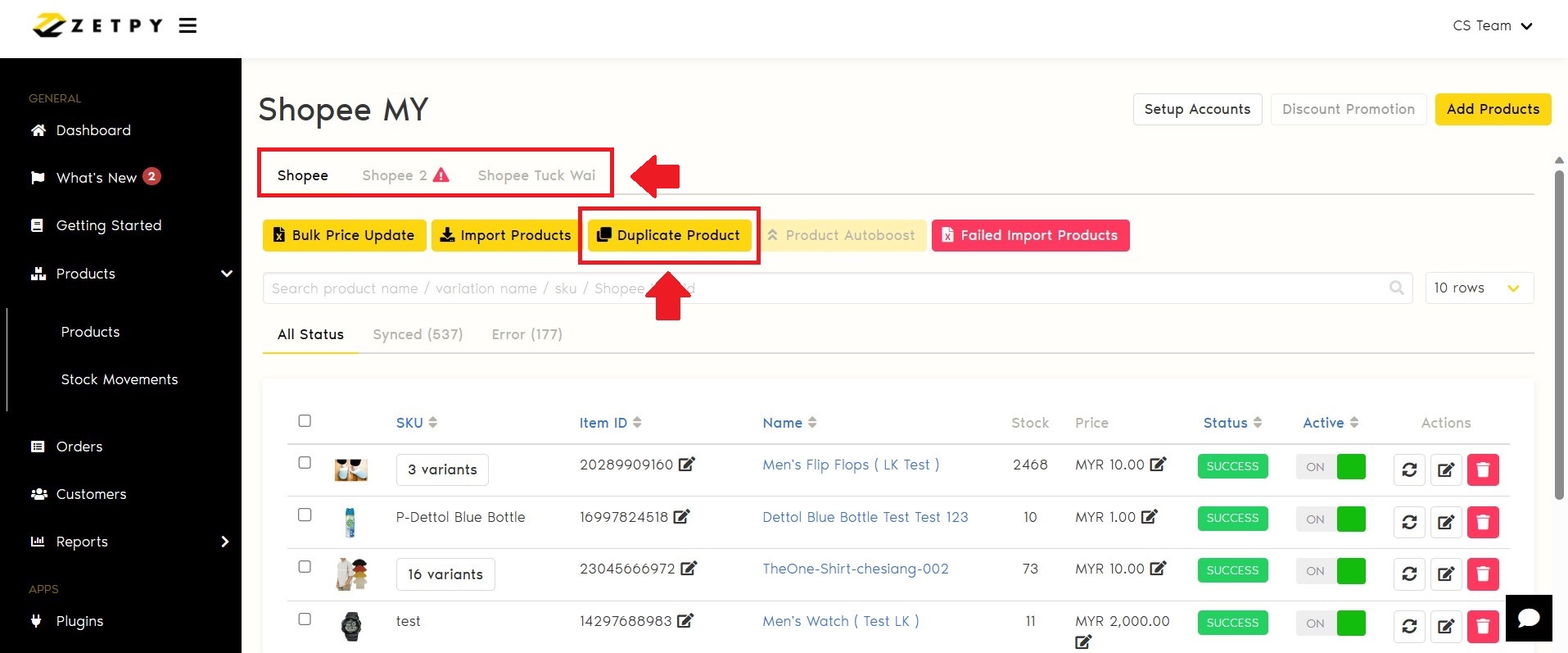Delete the Dettol Blue Bottle product
The width and height of the screenshot is (1568, 653).
point(1483,522)
